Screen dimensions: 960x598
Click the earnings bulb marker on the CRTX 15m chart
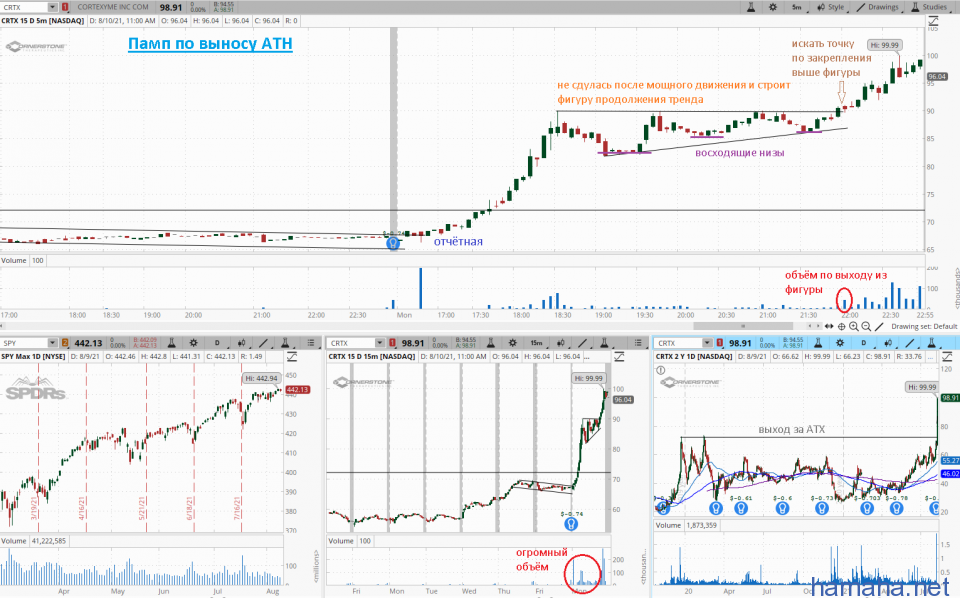[x=571, y=524]
